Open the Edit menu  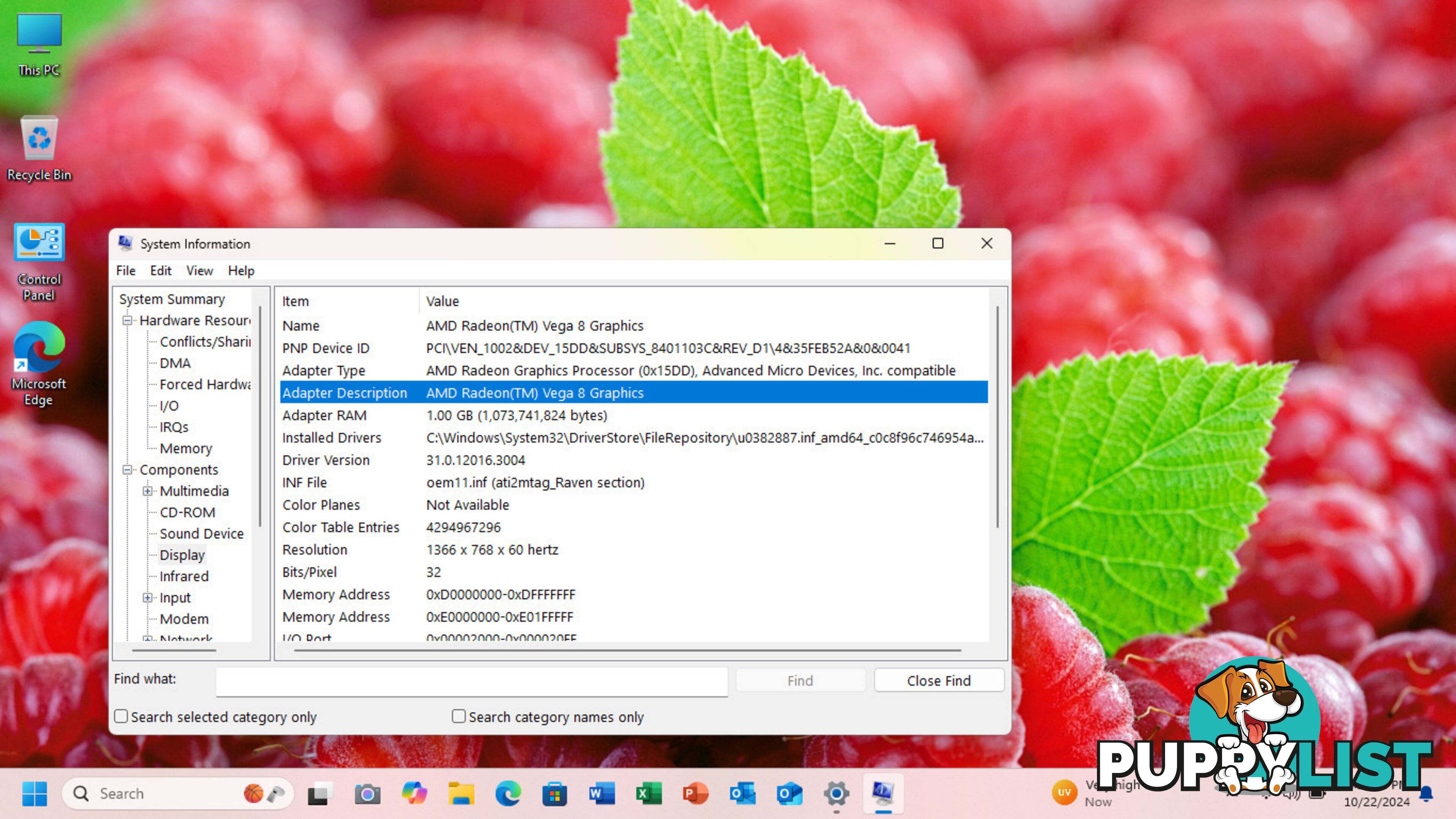point(160,271)
